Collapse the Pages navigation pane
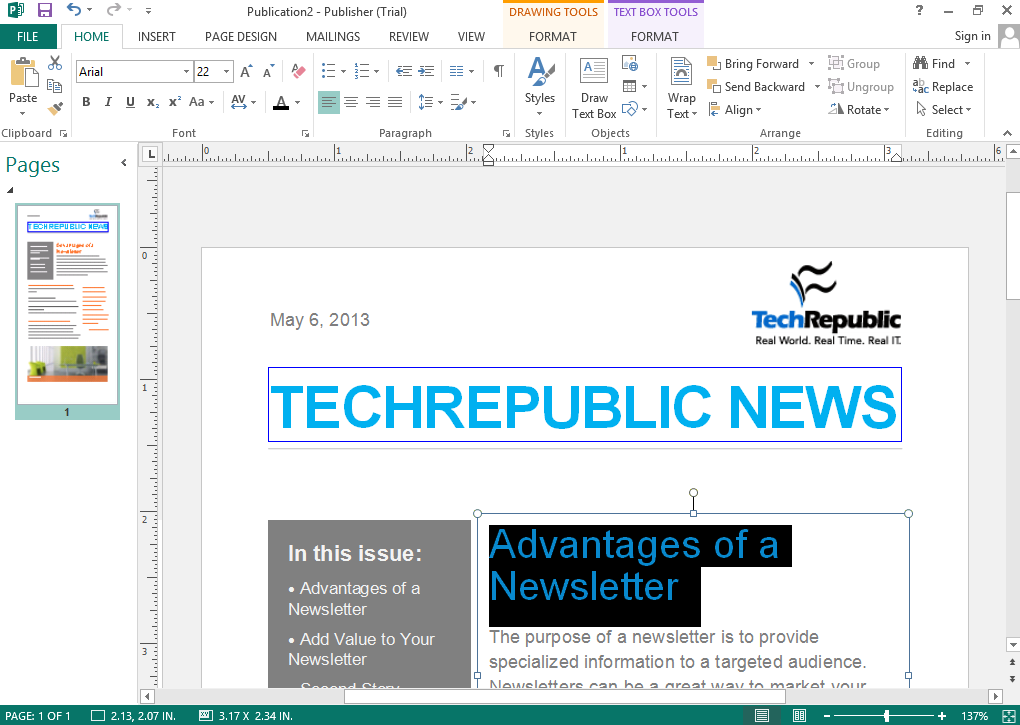 124,163
